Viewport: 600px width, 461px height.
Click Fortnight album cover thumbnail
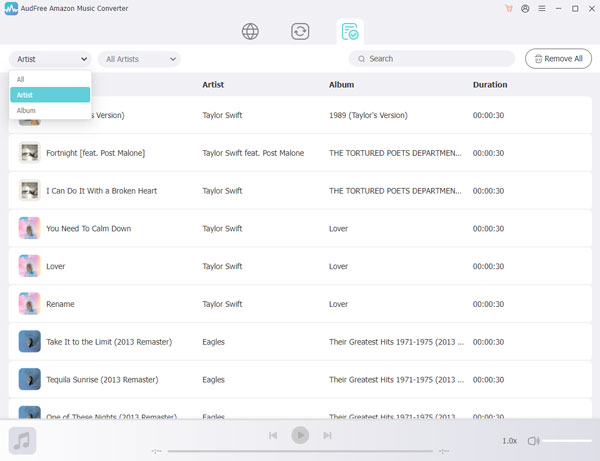point(29,153)
